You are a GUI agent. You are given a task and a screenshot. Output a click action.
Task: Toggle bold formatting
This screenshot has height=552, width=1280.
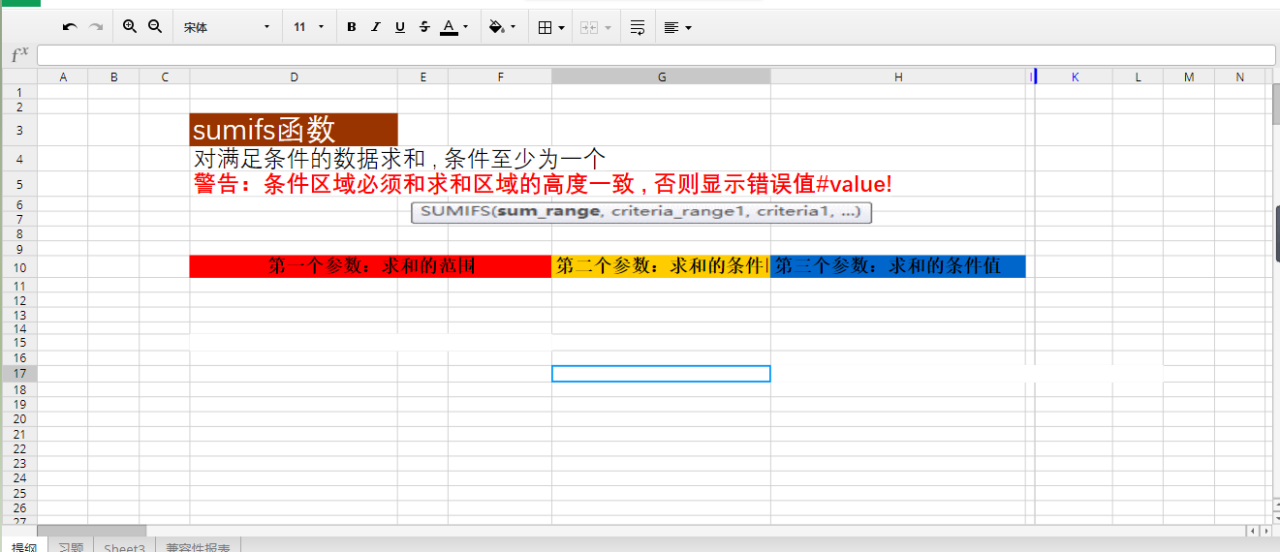351,27
